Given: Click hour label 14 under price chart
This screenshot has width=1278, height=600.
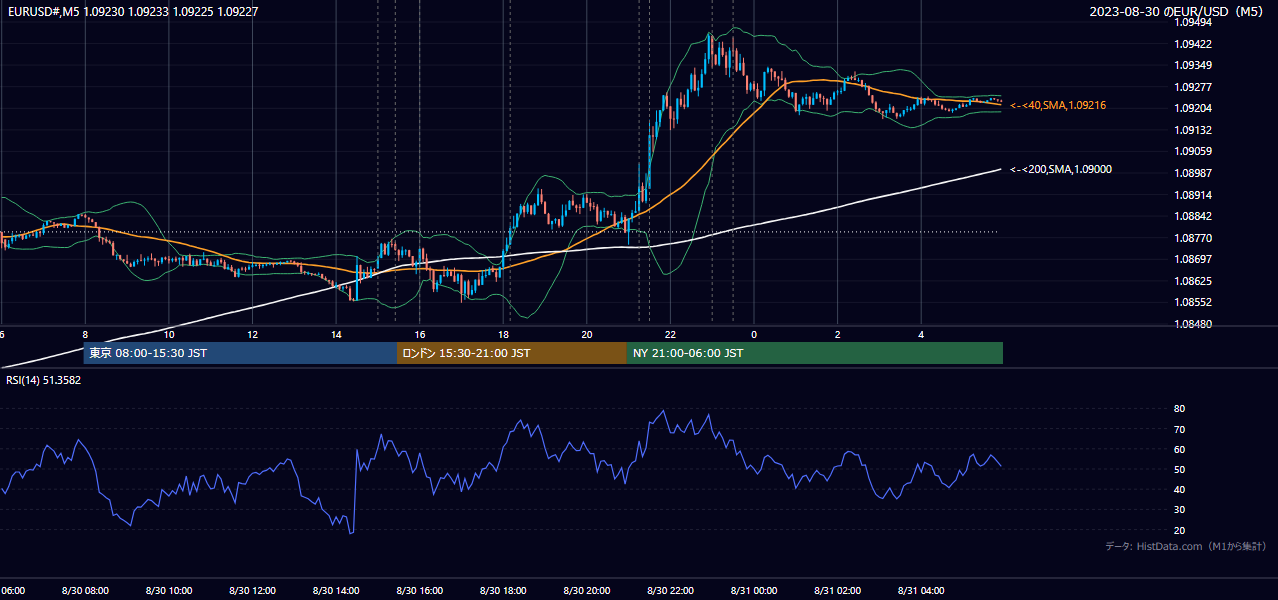Looking at the screenshot, I should tap(336, 335).
